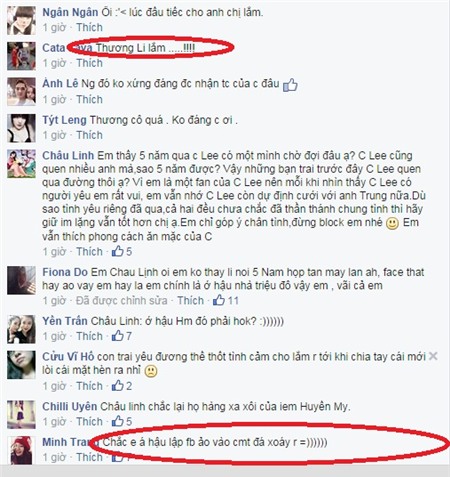
Task: View edit history via Đã được chỉnh sửa
Action: [x=121, y=300]
